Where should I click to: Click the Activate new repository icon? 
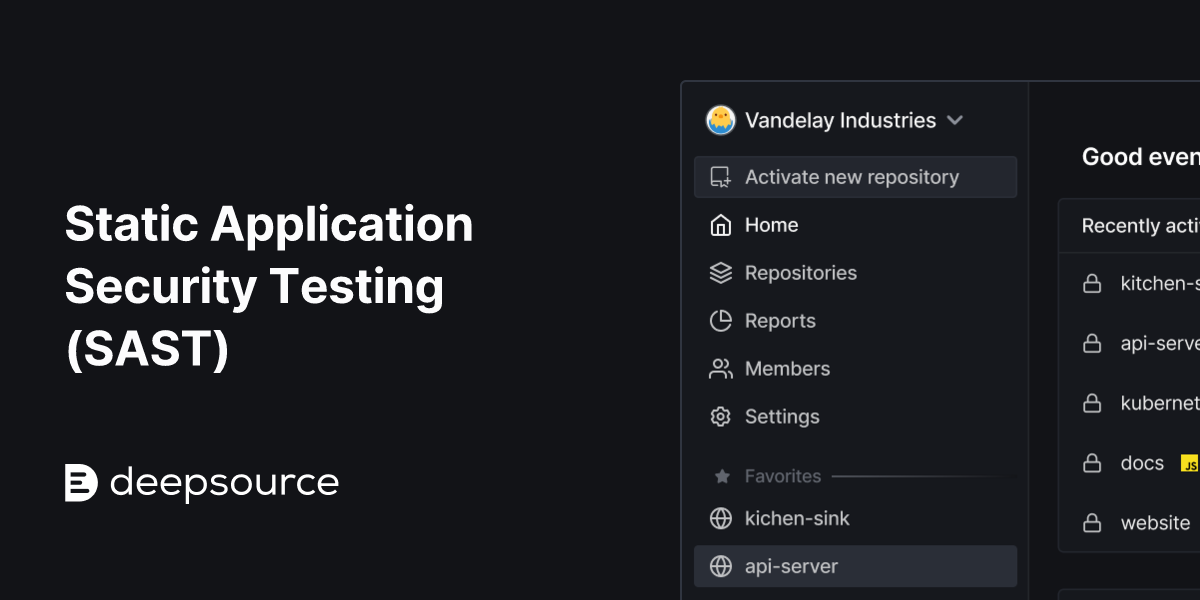click(720, 177)
